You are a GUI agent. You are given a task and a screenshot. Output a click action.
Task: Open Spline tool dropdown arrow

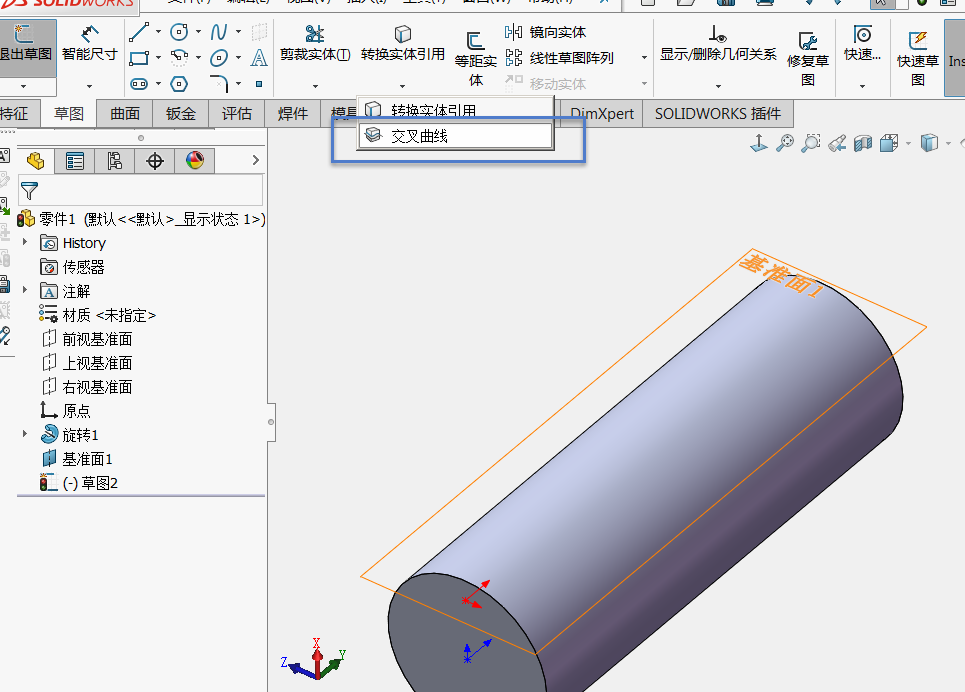tap(238, 31)
